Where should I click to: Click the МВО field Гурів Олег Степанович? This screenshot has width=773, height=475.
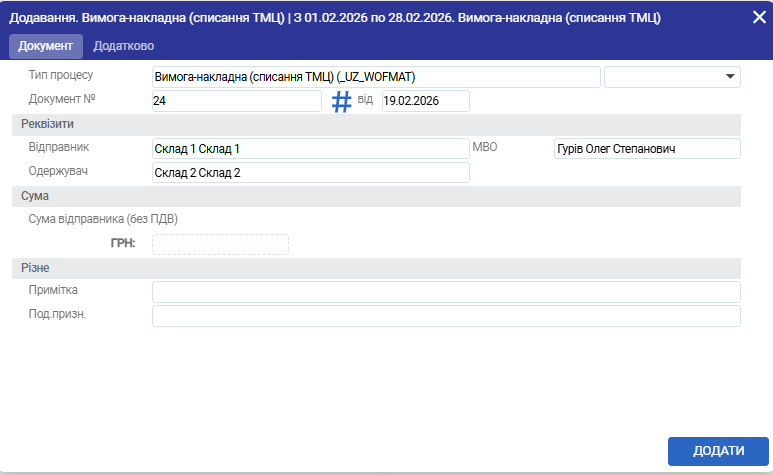[646, 148]
